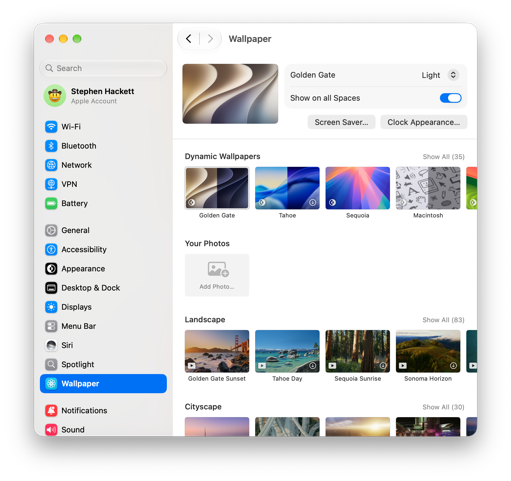The width and height of the screenshot is (511, 481).
Task: Select the Macintosh dynamic wallpaper
Action: click(x=428, y=188)
